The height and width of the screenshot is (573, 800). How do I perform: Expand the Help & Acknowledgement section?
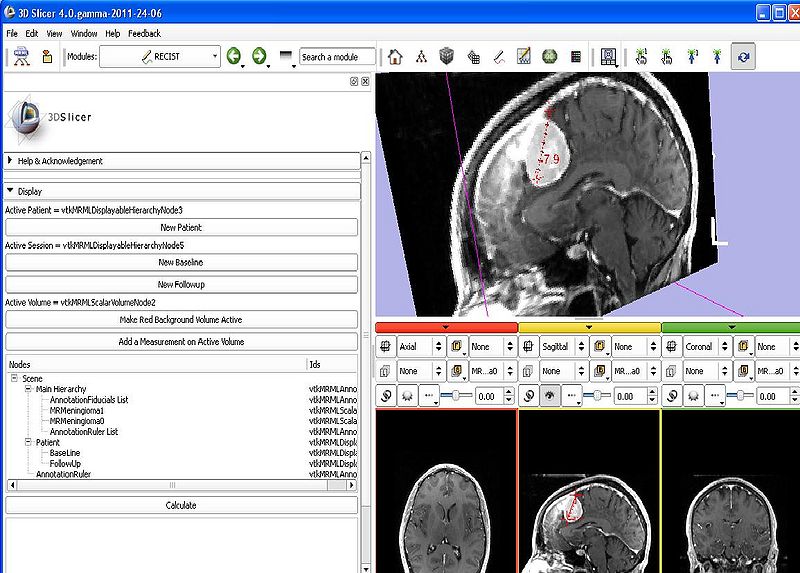click(x=182, y=161)
